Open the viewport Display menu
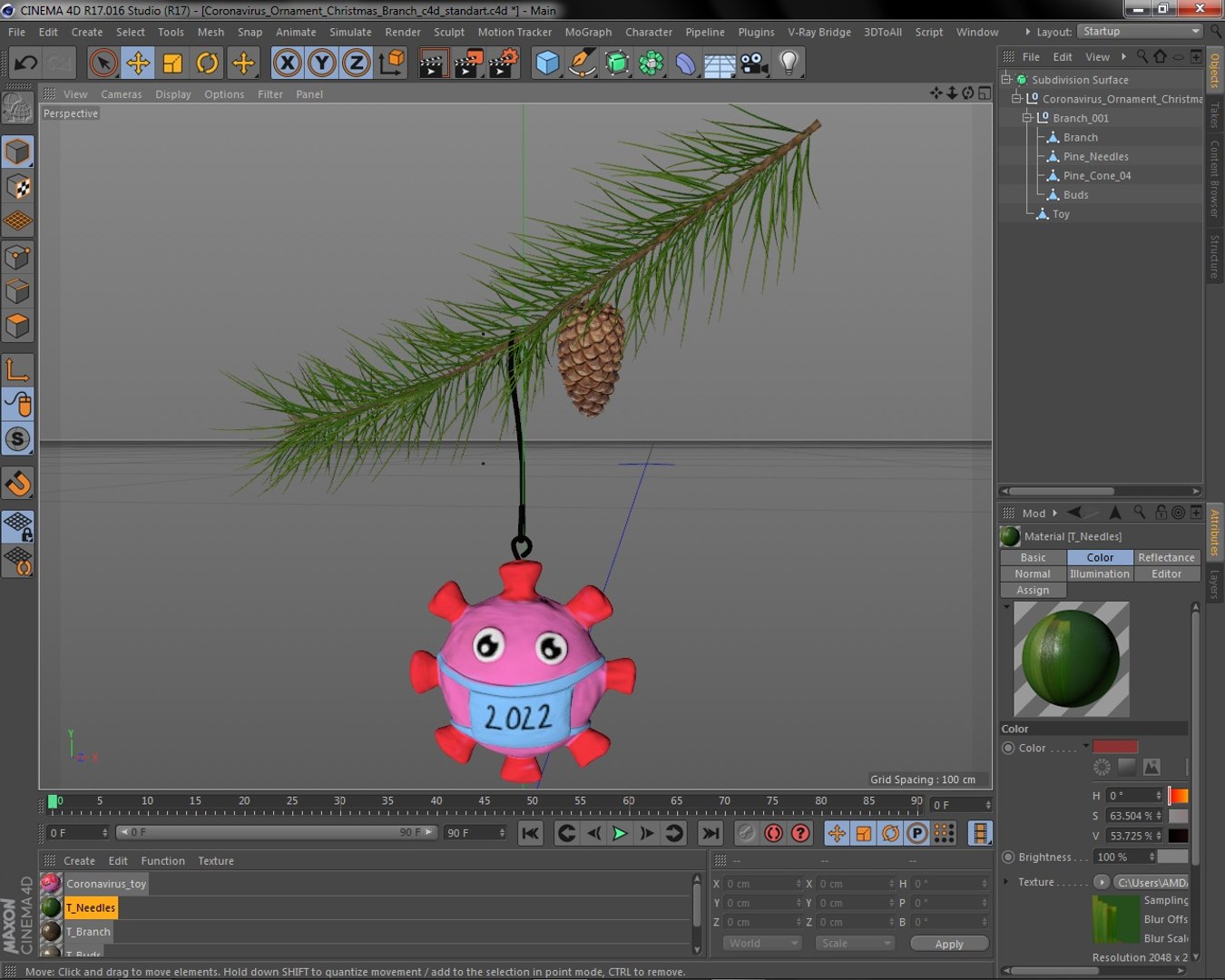 point(173,94)
